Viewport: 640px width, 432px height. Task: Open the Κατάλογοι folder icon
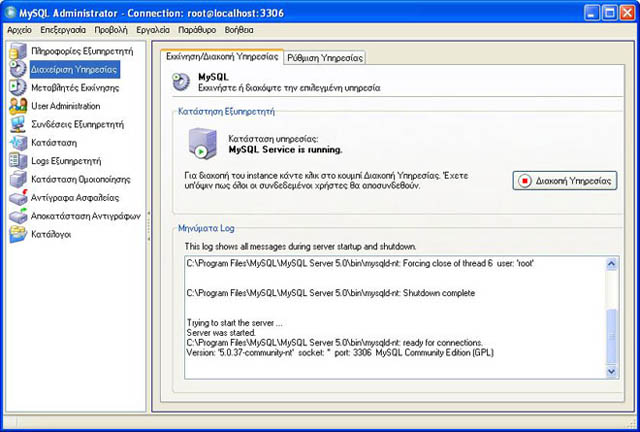(18, 234)
